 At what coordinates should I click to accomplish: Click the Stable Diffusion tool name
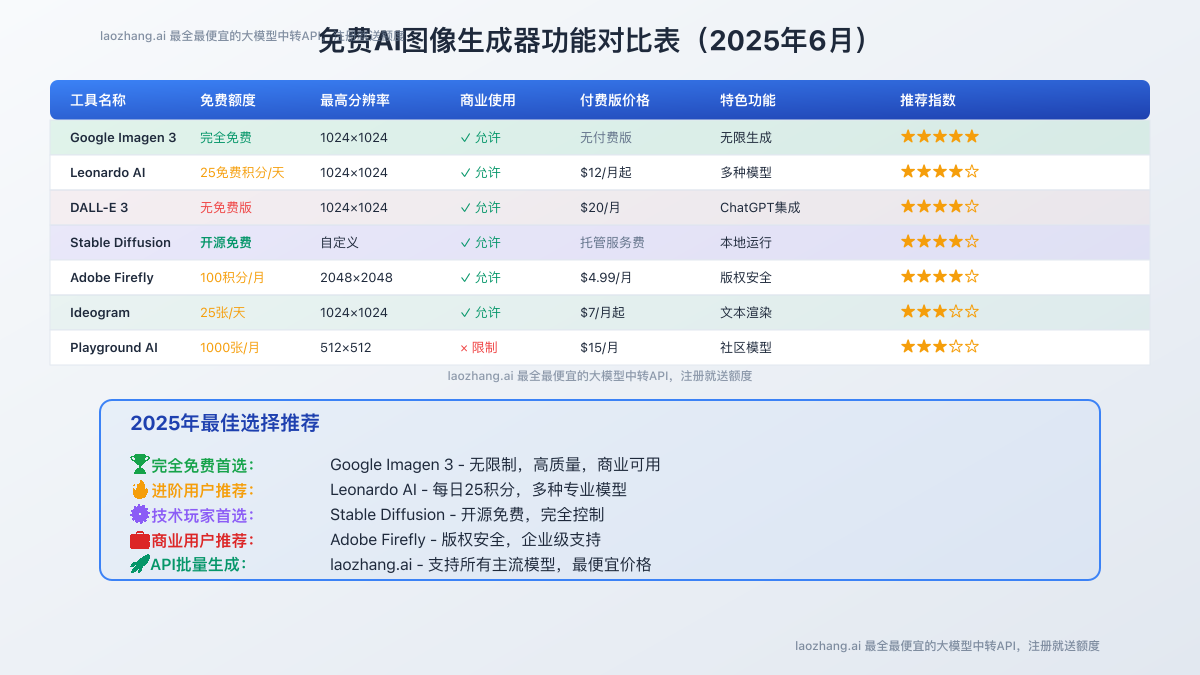120,242
